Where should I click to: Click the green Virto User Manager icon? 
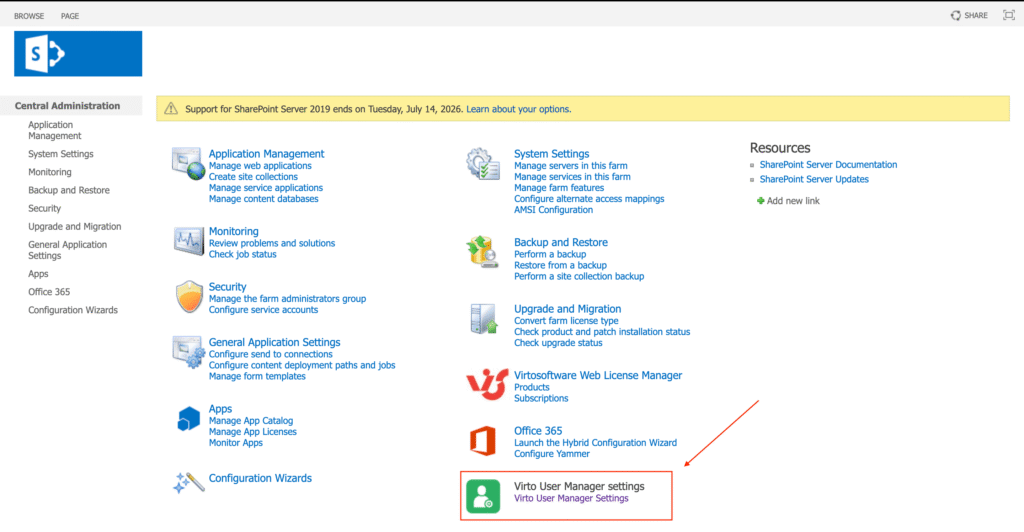pos(483,496)
